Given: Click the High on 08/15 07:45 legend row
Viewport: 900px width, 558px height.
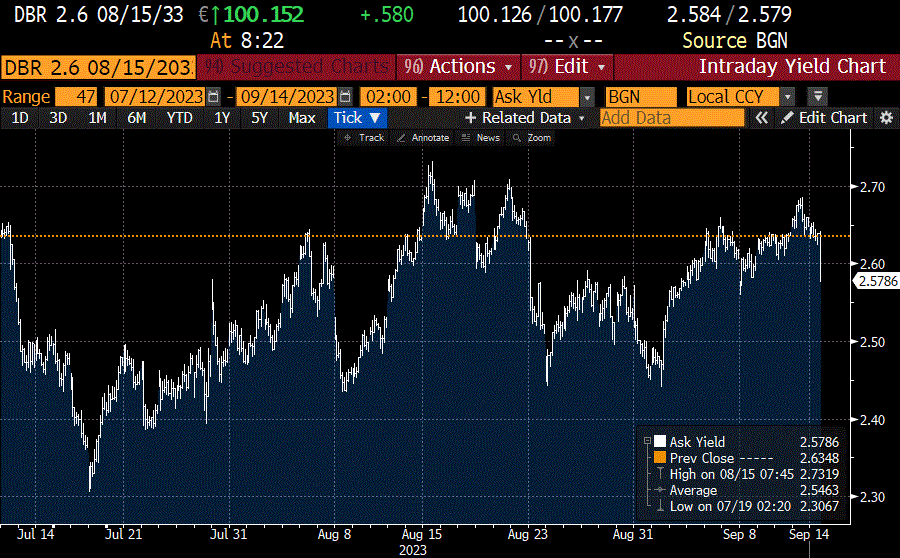Looking at the screenshot, I should click(748, 474).
